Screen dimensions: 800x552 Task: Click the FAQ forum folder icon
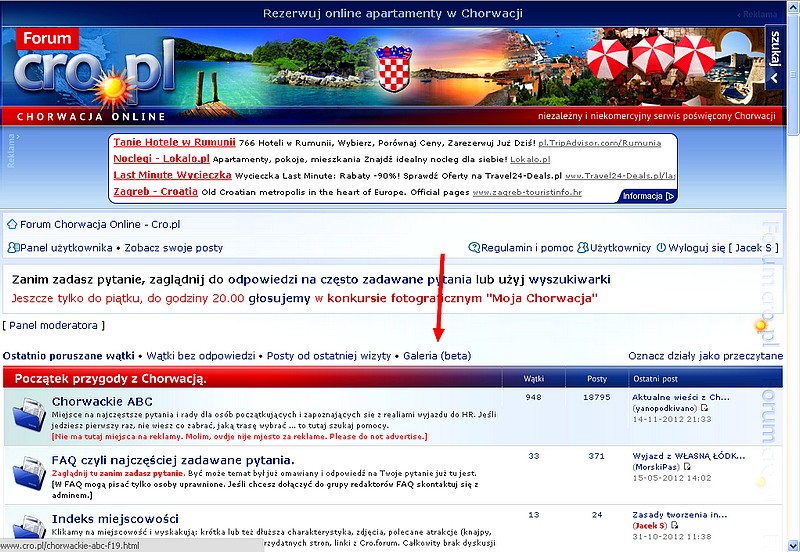[x=25, y=473]
